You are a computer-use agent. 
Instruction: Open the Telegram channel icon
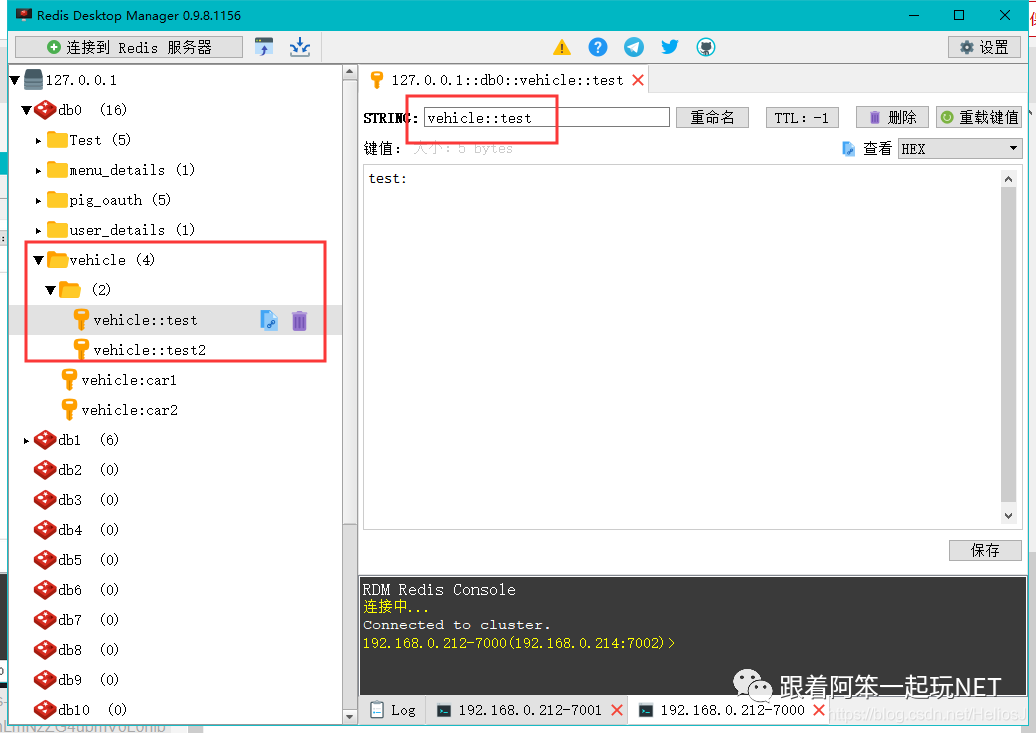[634, 47]
